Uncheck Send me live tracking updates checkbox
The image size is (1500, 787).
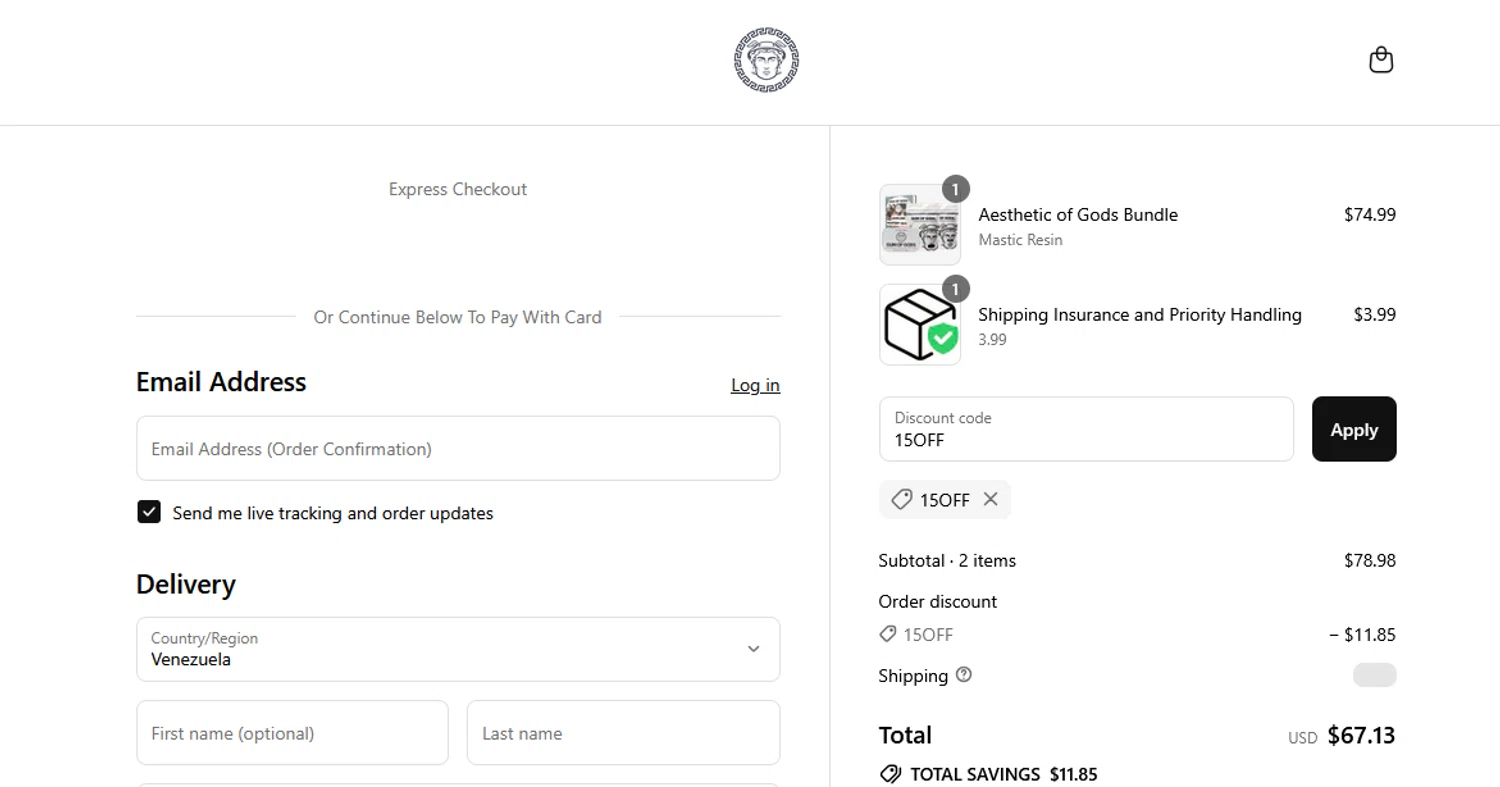(149, 512)
